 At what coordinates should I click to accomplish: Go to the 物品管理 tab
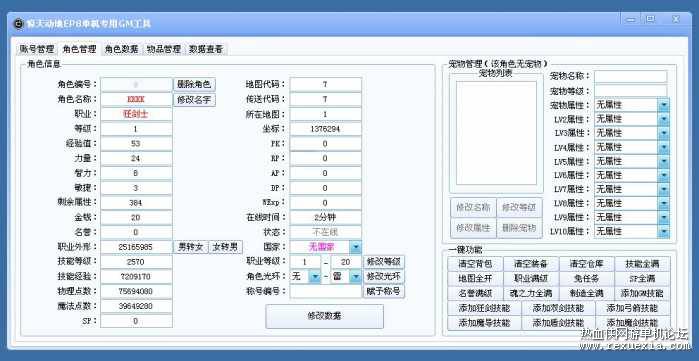(164, 49)
